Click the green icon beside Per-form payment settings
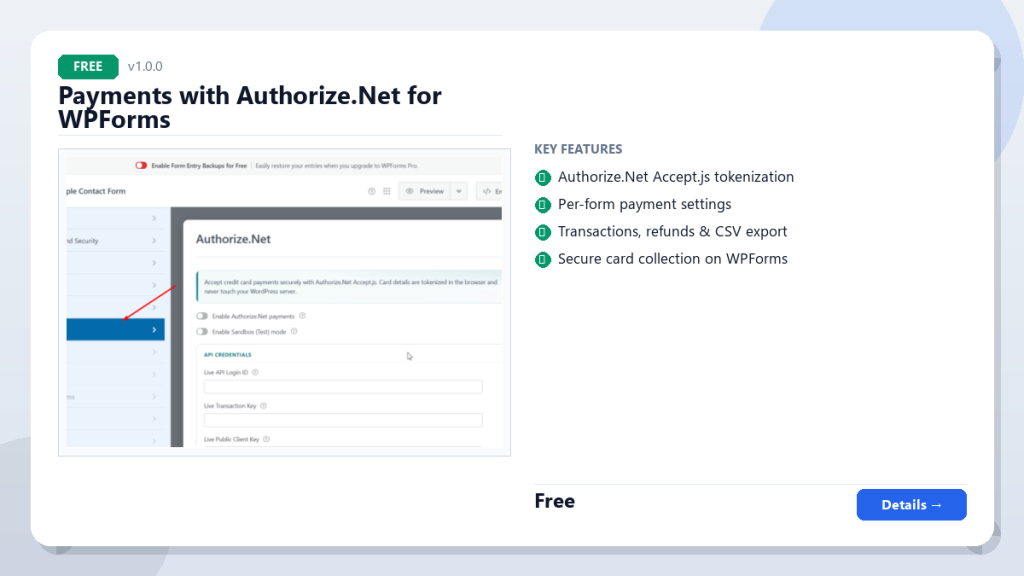Image resolution: width=1024 pixels, height=576 pixels. (x=543, y=205)
